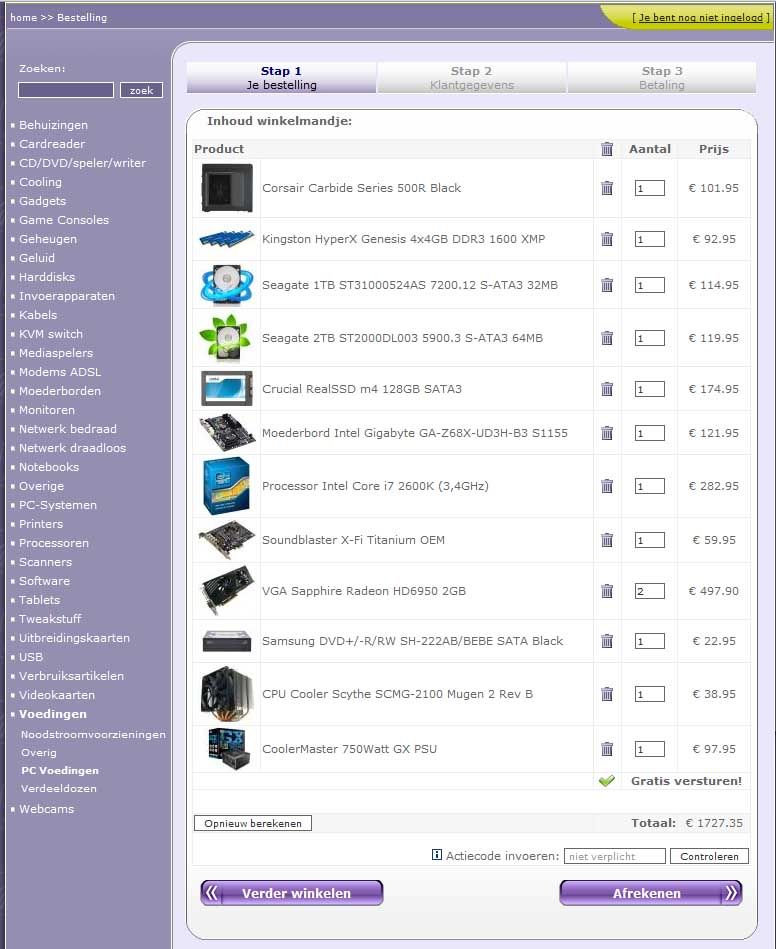Switch to Stap 3 Betaling tab

click(661, 78)
